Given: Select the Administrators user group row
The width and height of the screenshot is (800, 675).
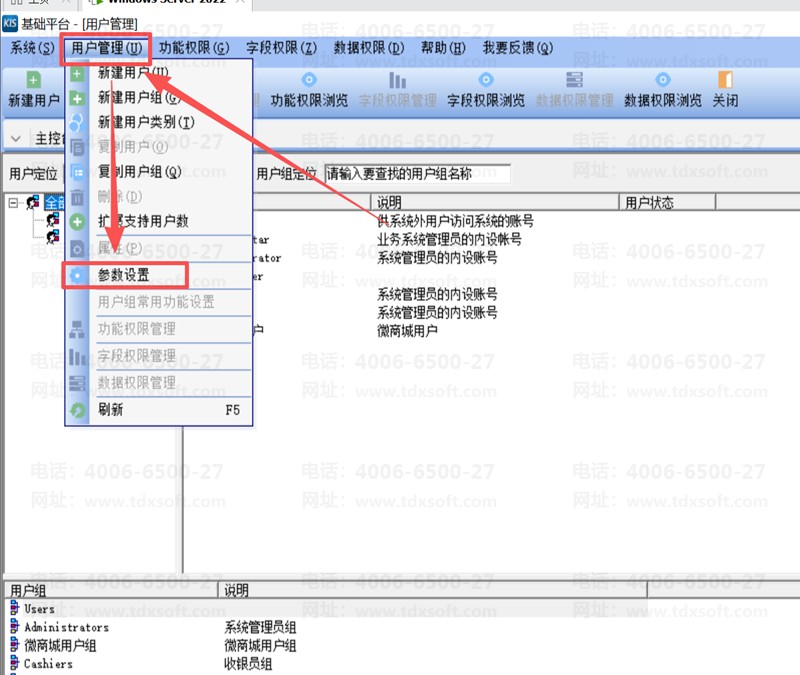Looking at the screenshot, I should pos(66,627).
